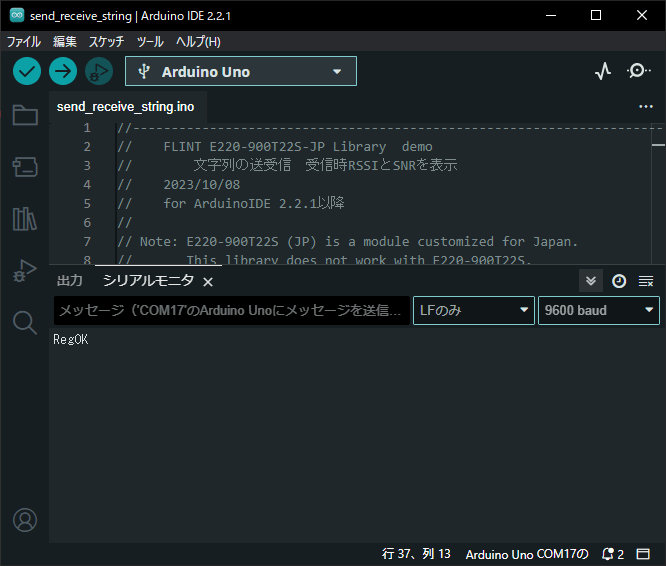Open the Arduino Uno board selector dropdown
The image size is (666, 566).
(x=241, y=71)
